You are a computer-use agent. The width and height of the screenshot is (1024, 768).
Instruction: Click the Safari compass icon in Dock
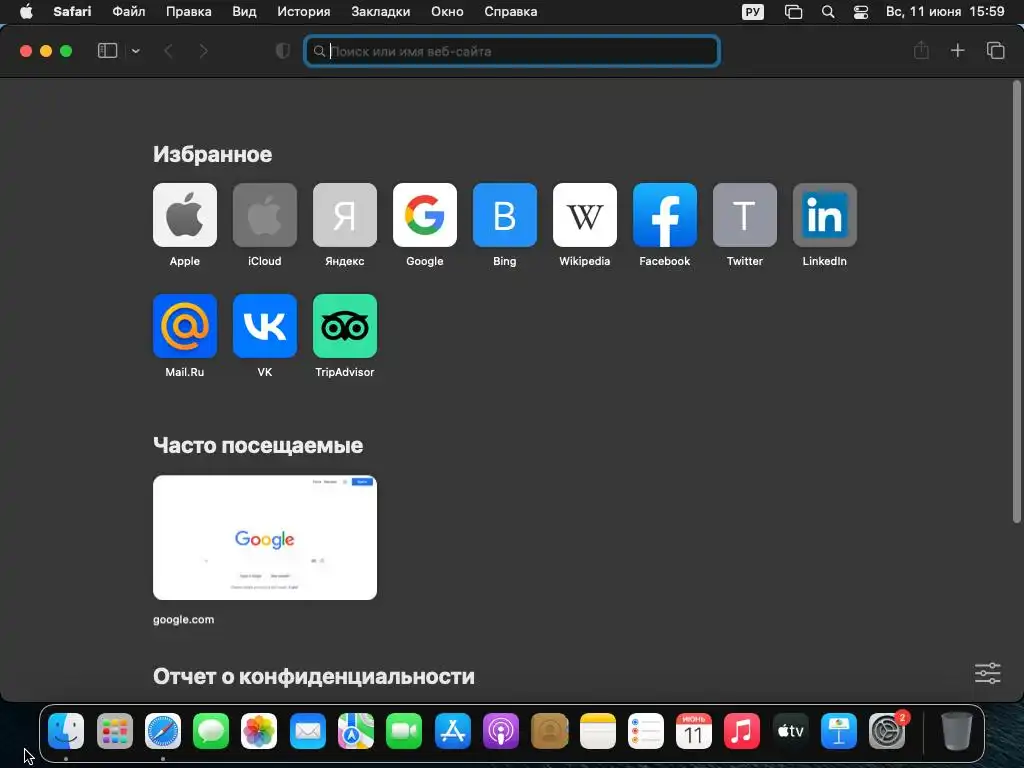tap(163, 731)
